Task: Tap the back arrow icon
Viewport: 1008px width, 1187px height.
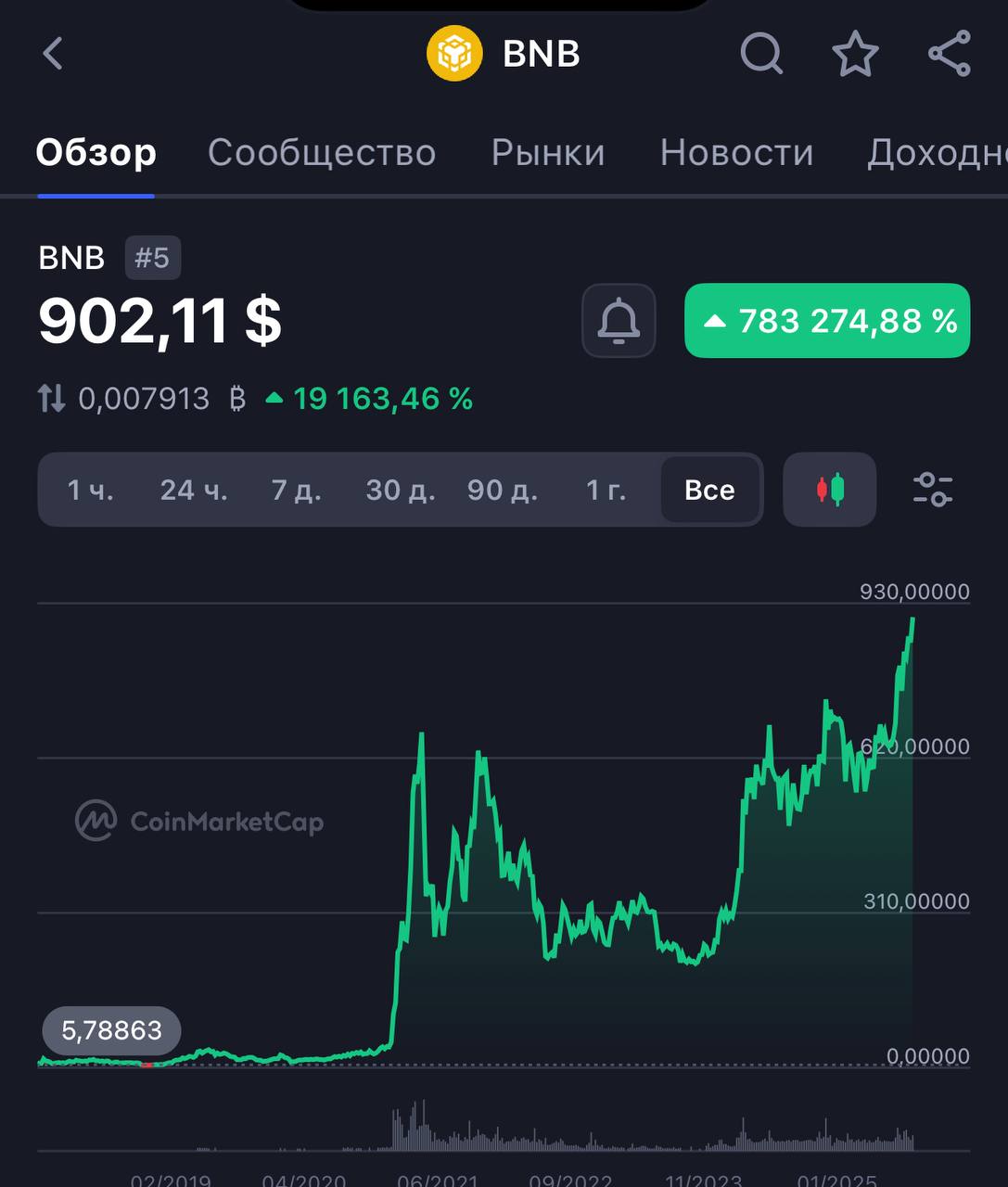Action: (53, 53)
